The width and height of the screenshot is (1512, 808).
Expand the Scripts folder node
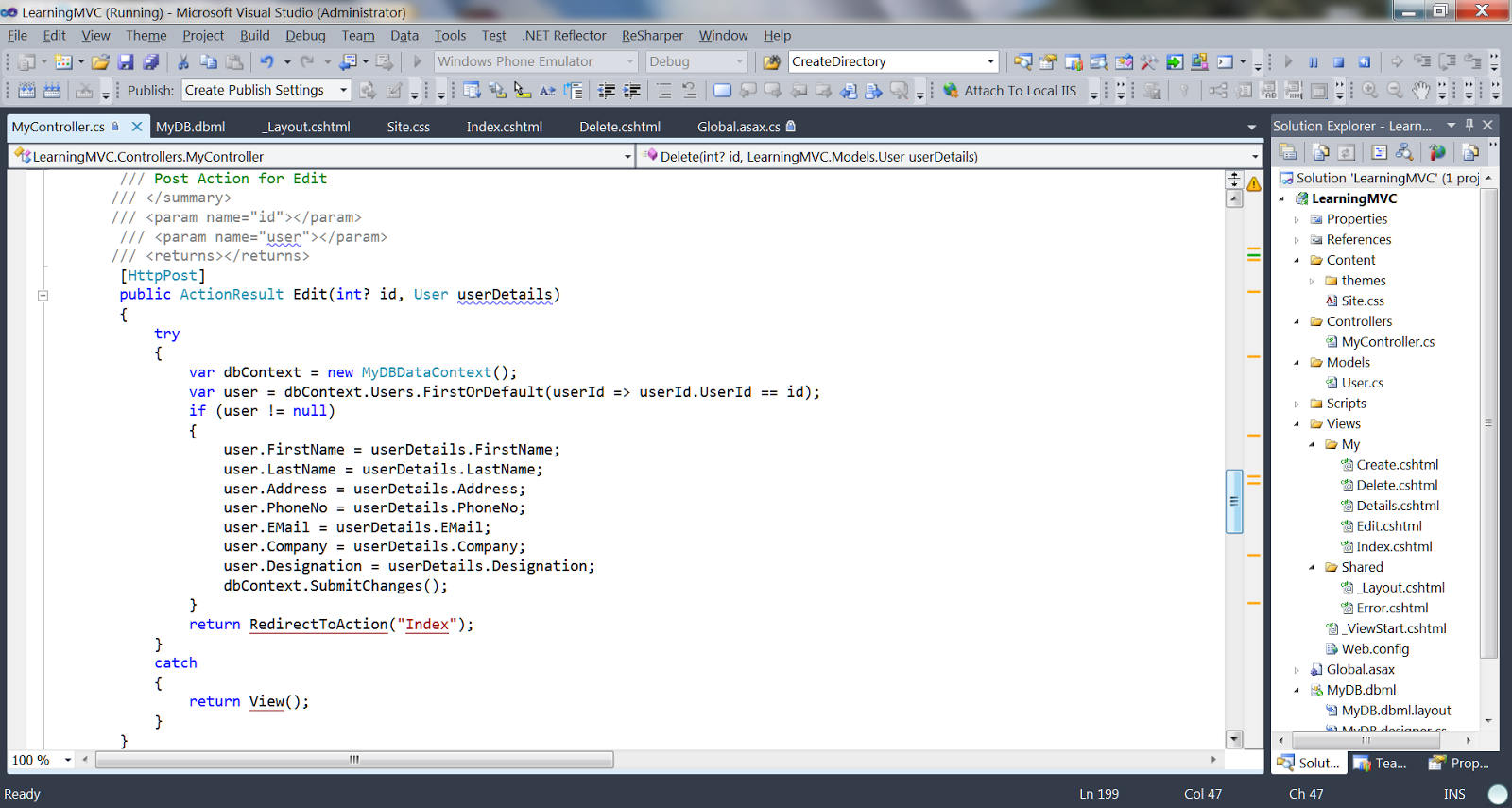click(1297, 404)
